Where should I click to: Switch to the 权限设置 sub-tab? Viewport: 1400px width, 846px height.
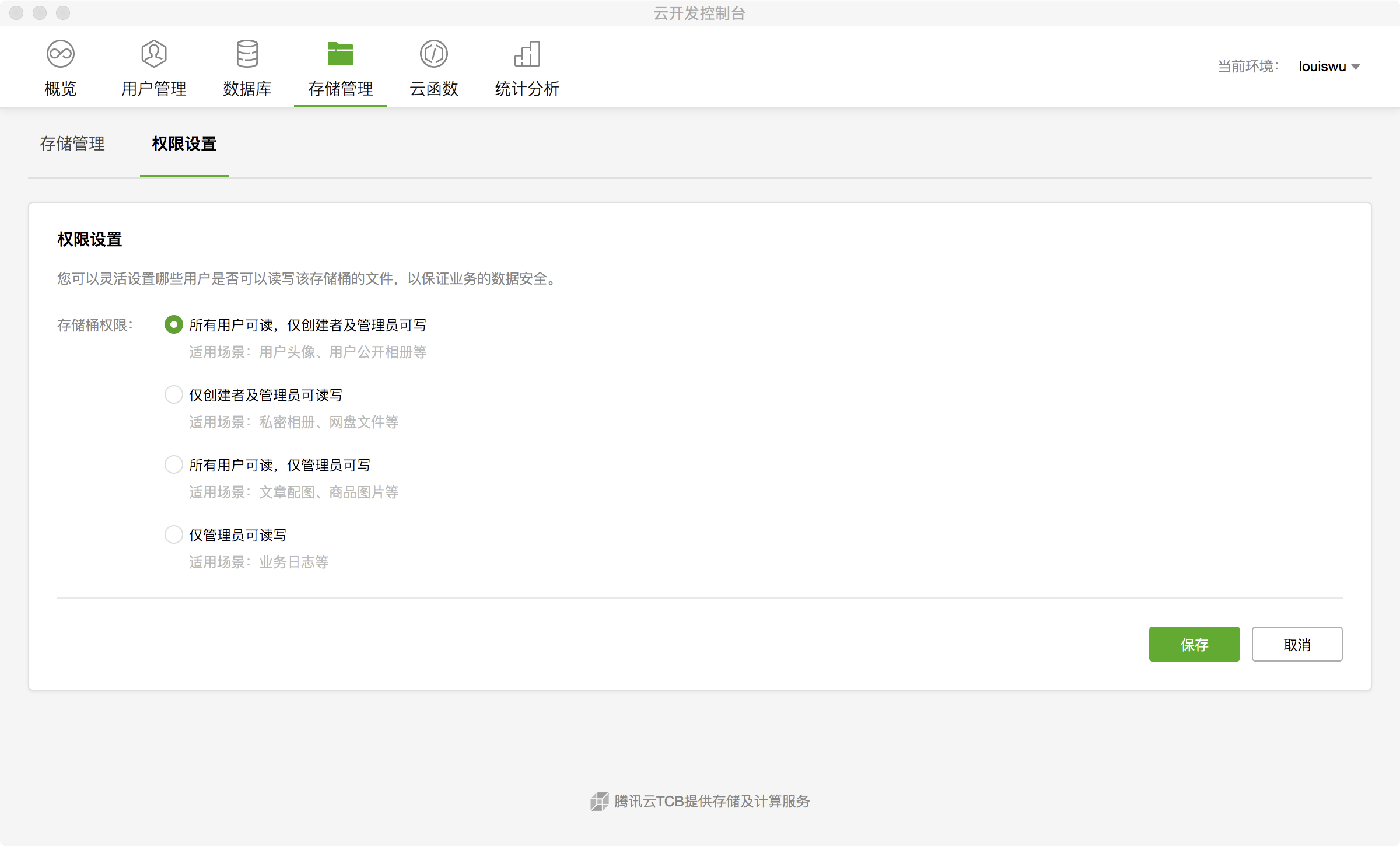(184, 144)
